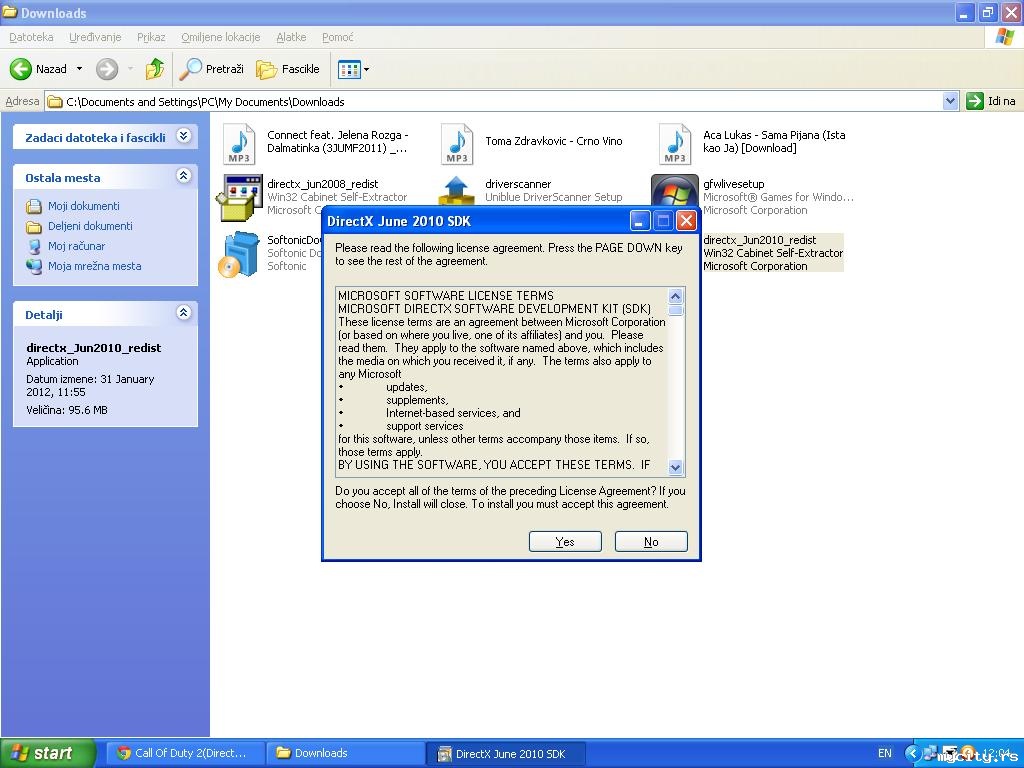Collapse the Ostala mesta panel
The height and width of the screenshot is (768, 1024).
[x=184, y=176]
